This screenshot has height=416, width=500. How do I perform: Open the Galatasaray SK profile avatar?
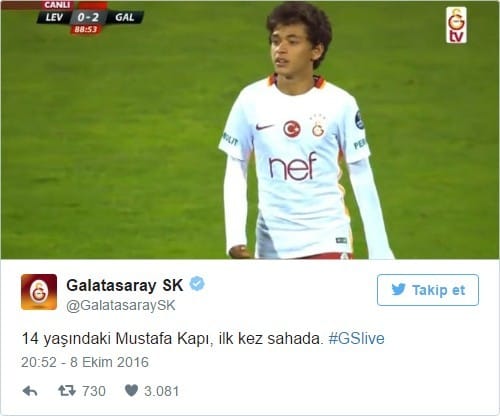tap(39, 292)
